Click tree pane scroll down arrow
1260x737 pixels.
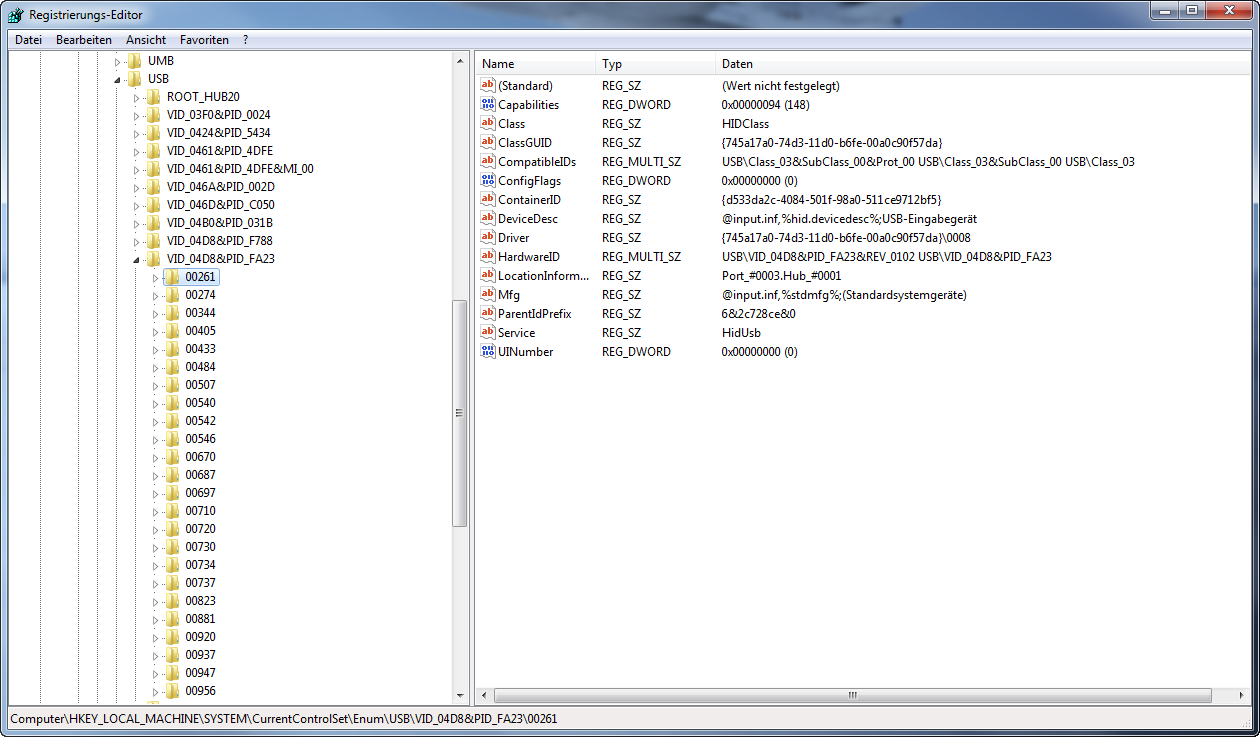[460, 695]
